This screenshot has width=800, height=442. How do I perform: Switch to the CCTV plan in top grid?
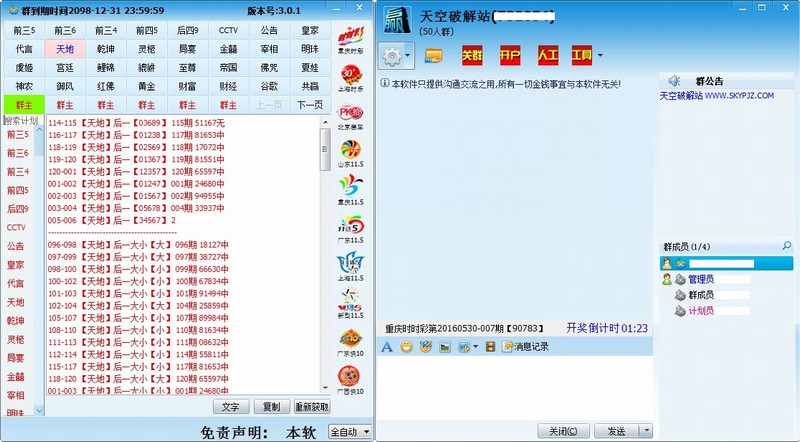[x=228, y=30]
